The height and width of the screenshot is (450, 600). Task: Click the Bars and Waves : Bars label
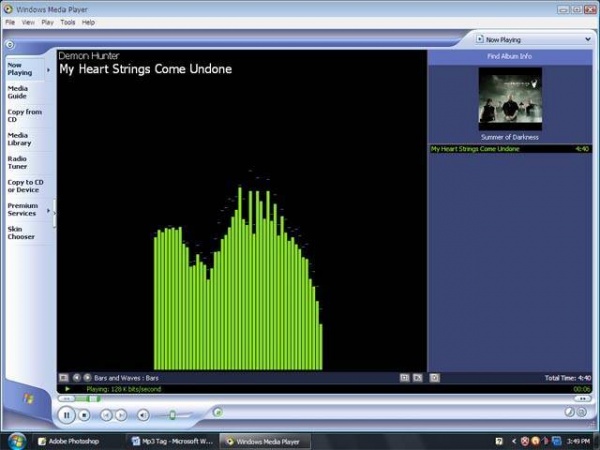pyautogui.click(x=126, y=378)
